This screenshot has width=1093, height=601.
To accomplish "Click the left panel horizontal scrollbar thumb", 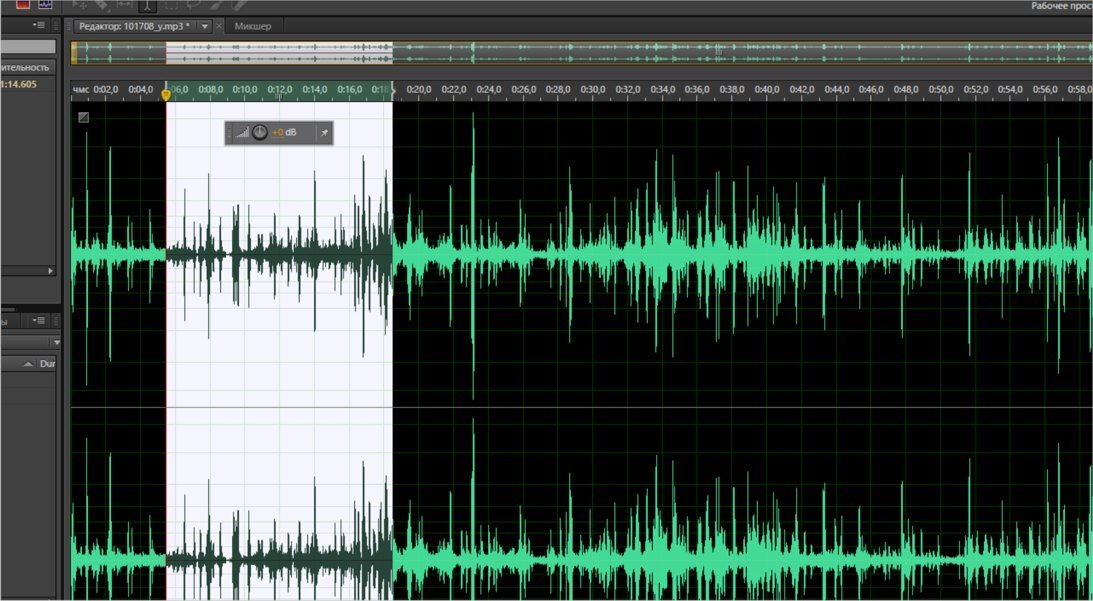I will coord(8,309).
